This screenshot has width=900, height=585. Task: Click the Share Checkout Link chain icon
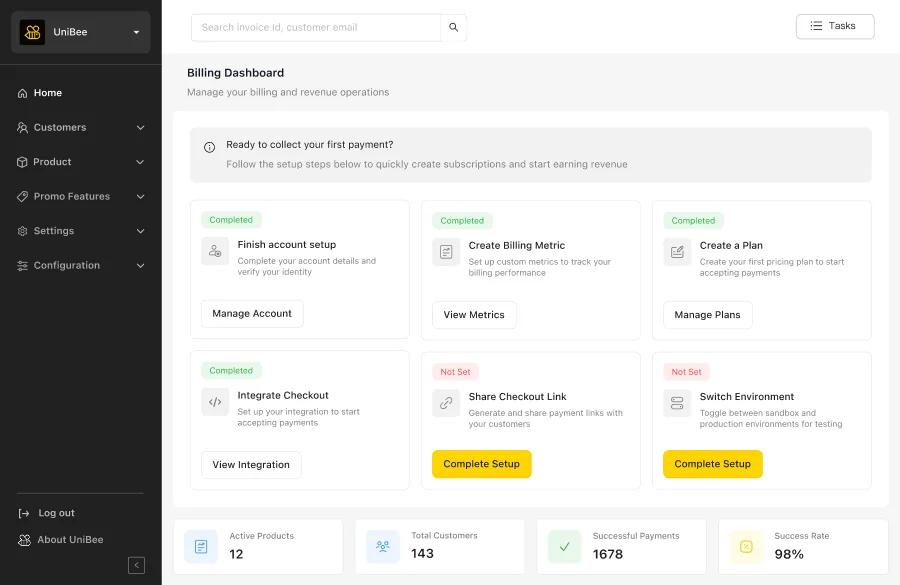[x=445, y=403]
